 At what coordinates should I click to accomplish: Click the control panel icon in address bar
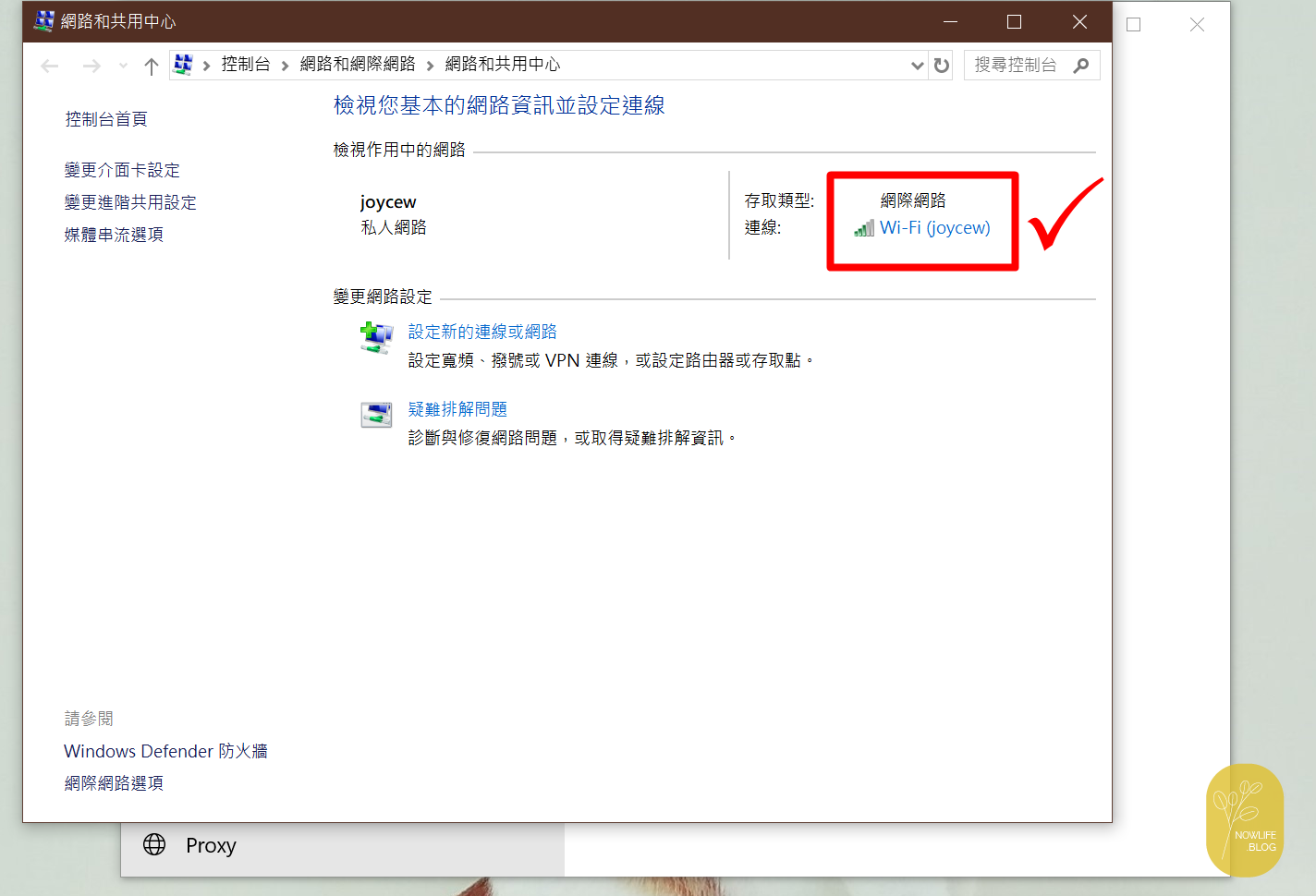(183, 65)
